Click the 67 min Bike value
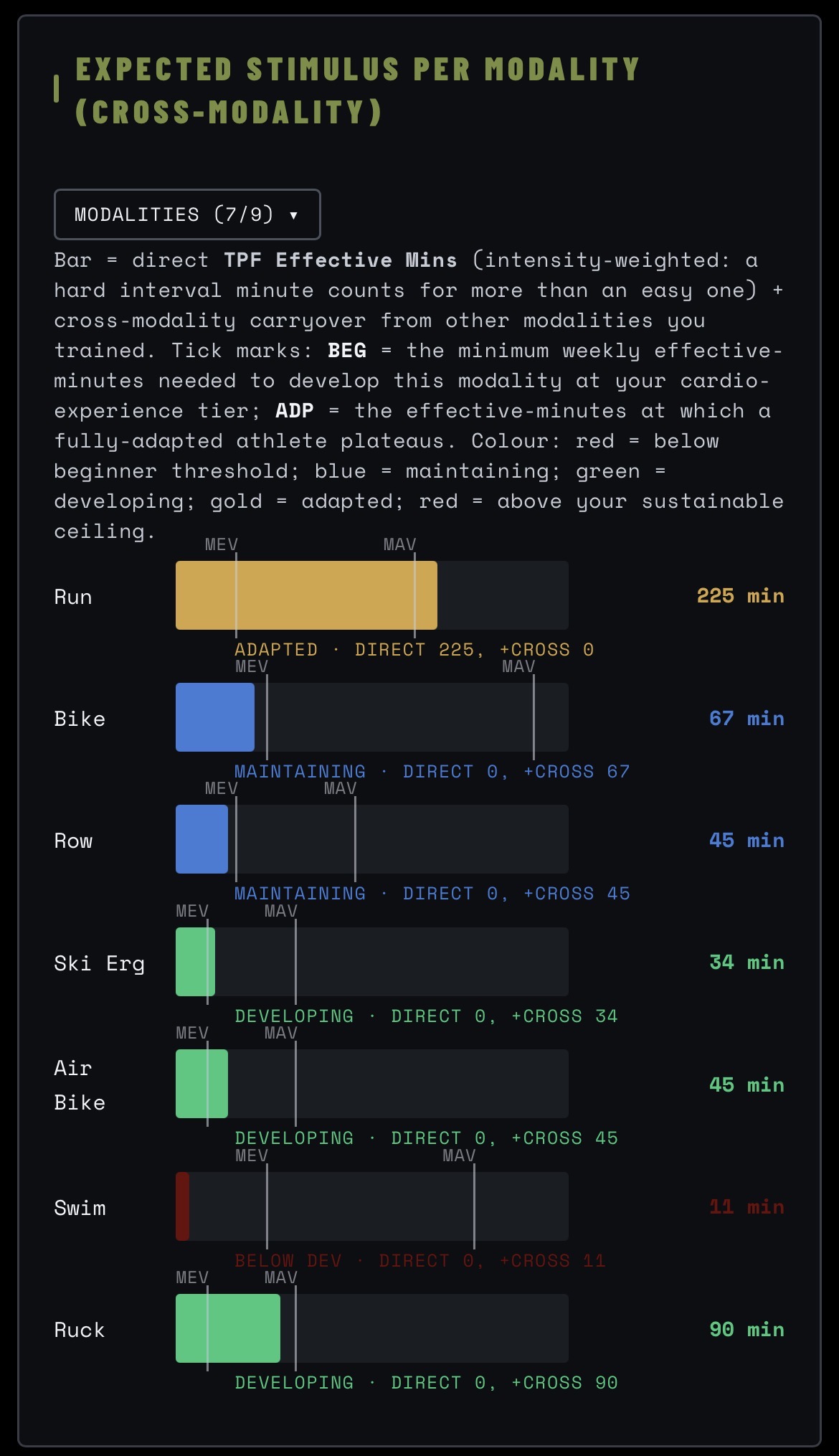839x1456 pixels. click(x=746, y=718)
